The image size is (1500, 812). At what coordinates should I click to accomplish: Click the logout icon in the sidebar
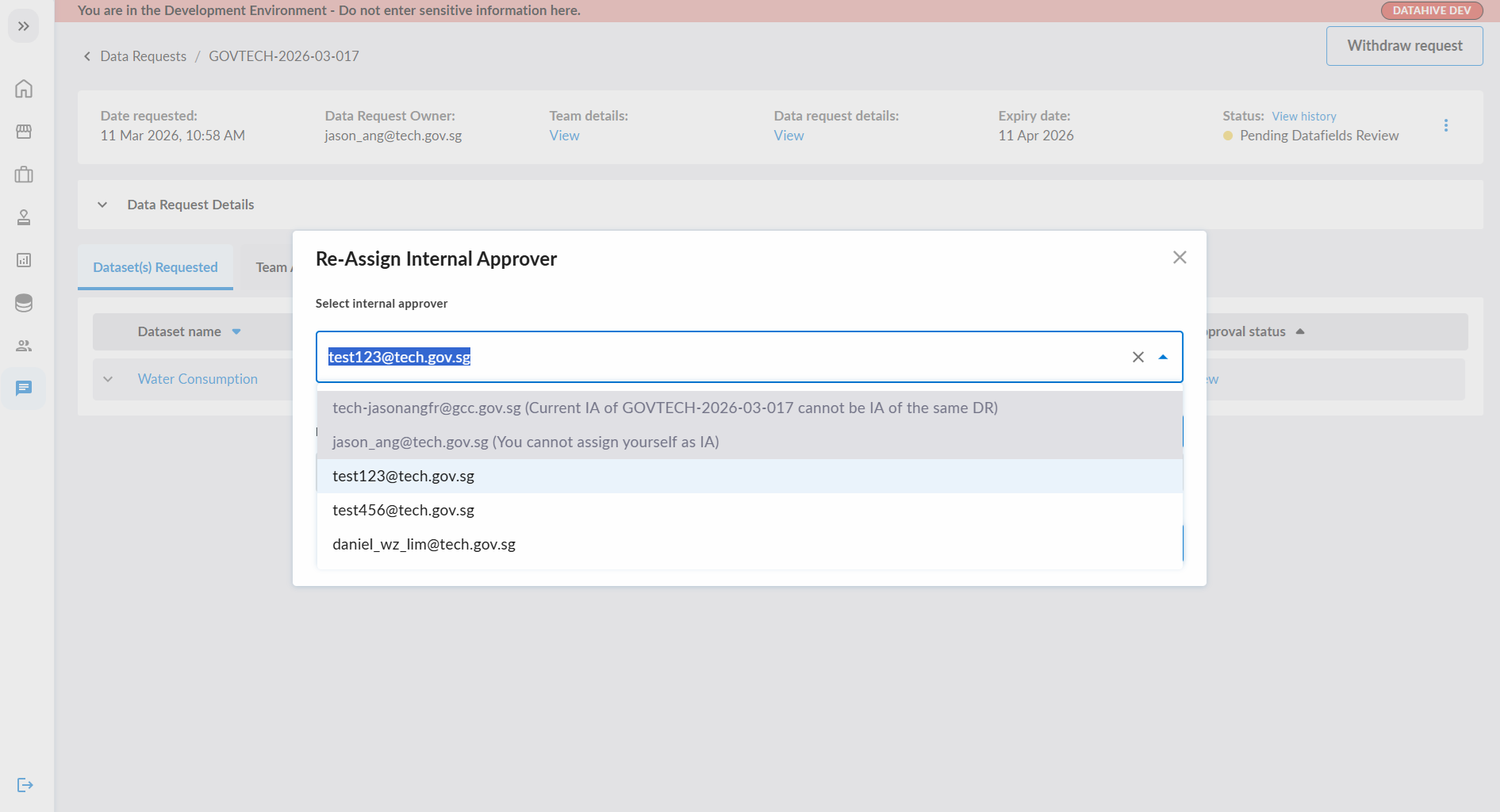click(25, 785)
